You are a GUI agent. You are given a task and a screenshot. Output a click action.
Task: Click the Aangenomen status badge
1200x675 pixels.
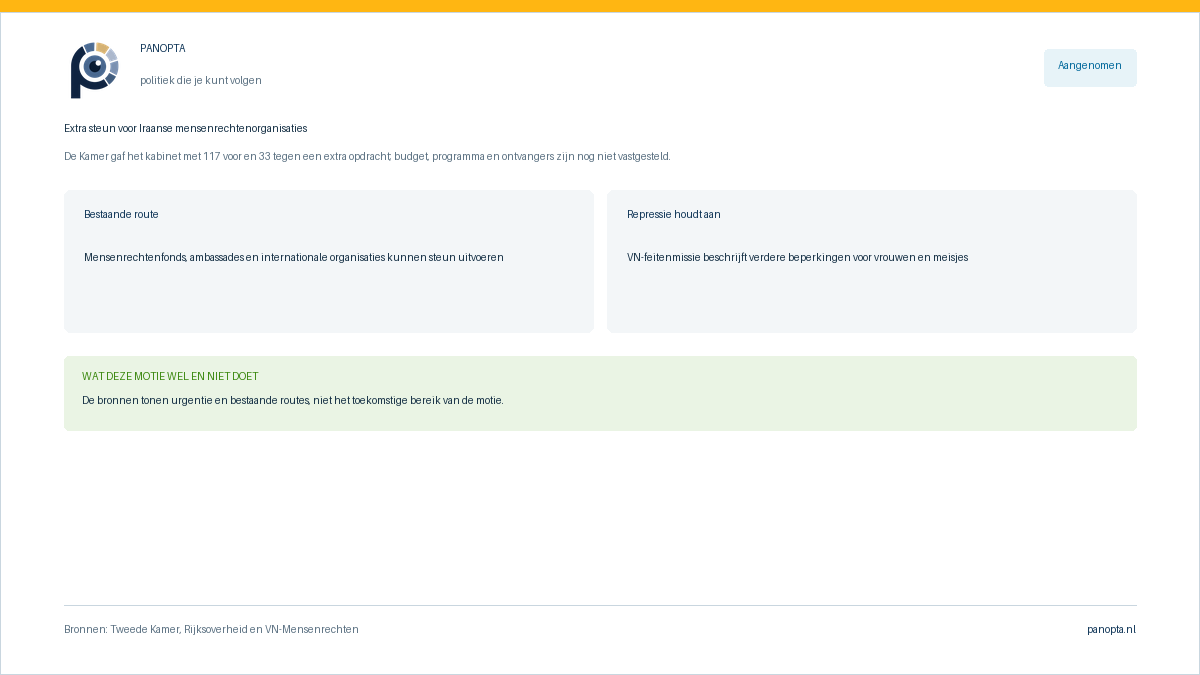click(x=1090, y=67)
